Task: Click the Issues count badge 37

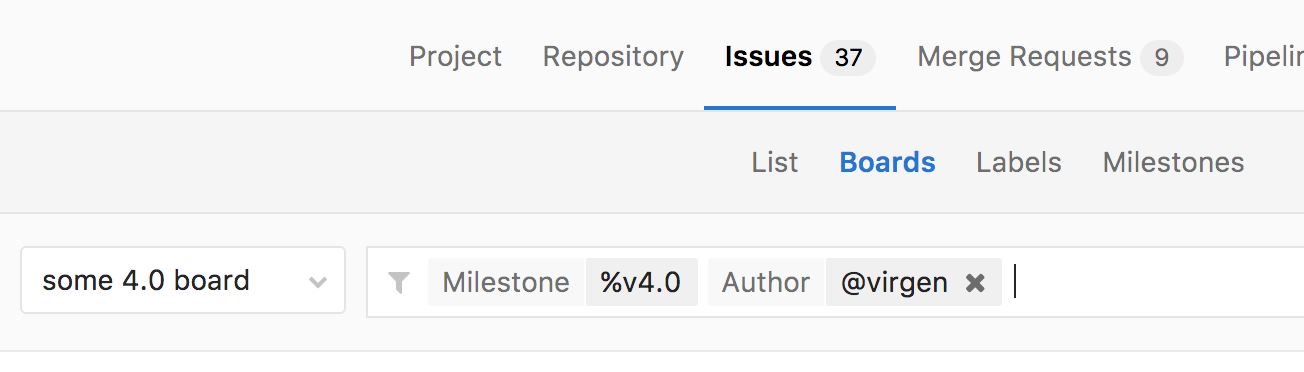Action: click(x=848, y=58)
